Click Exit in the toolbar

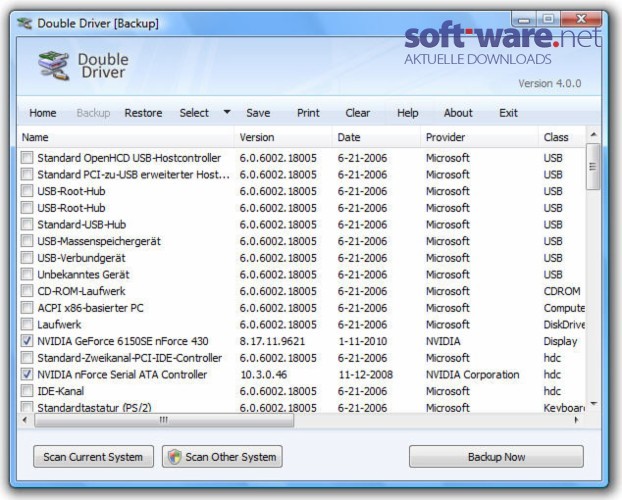[508, 113]
